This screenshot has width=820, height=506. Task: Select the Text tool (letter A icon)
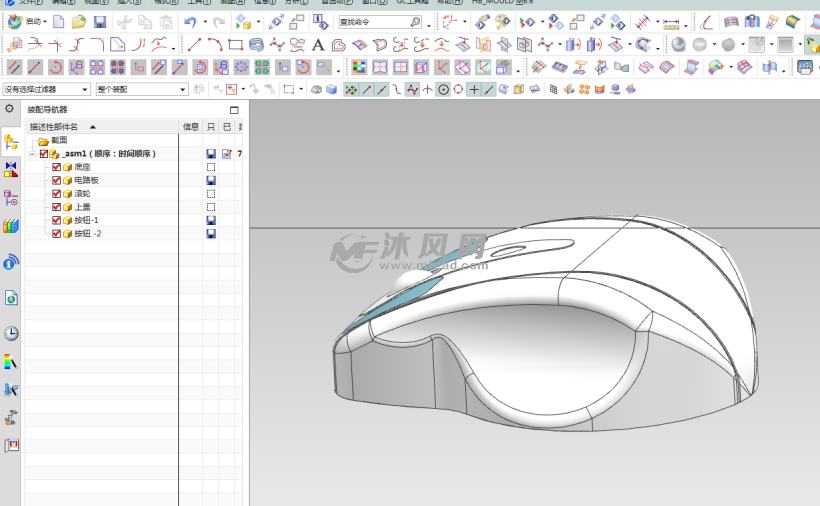coord(318,44)
